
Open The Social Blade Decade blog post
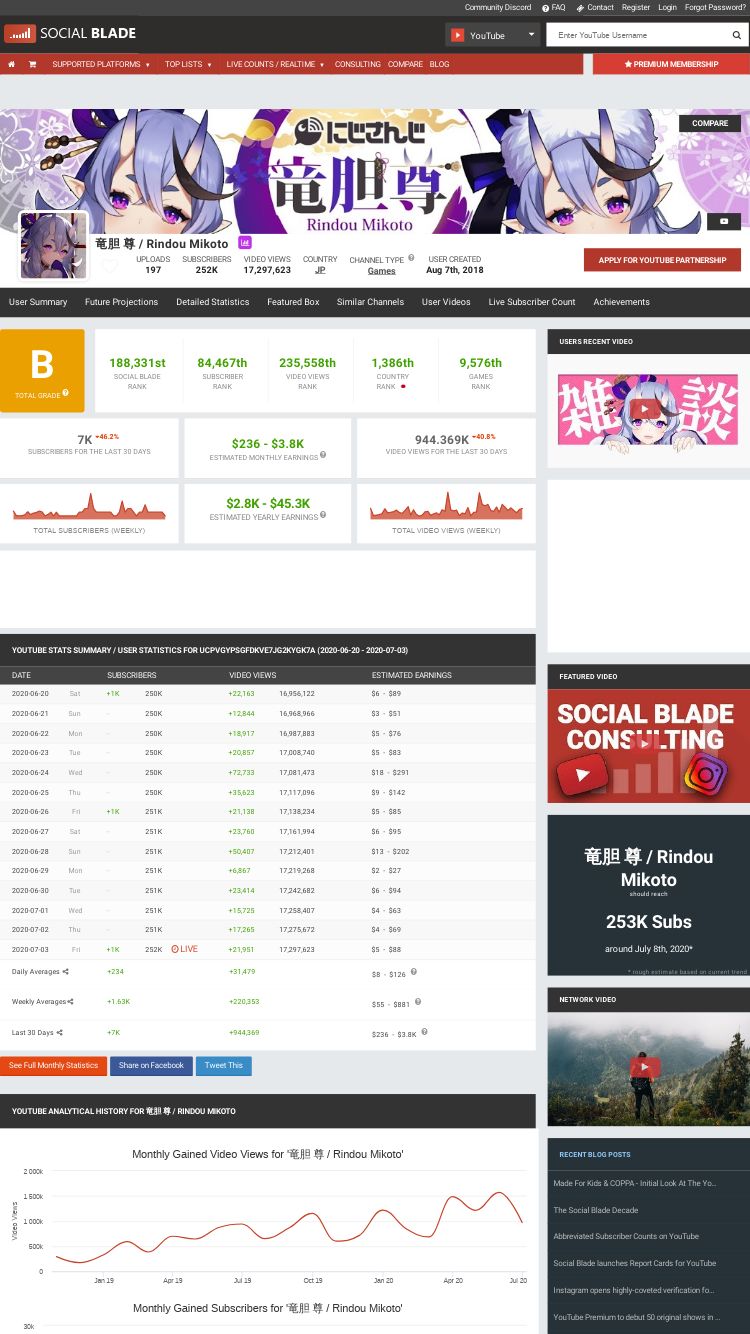[596, 1210]
